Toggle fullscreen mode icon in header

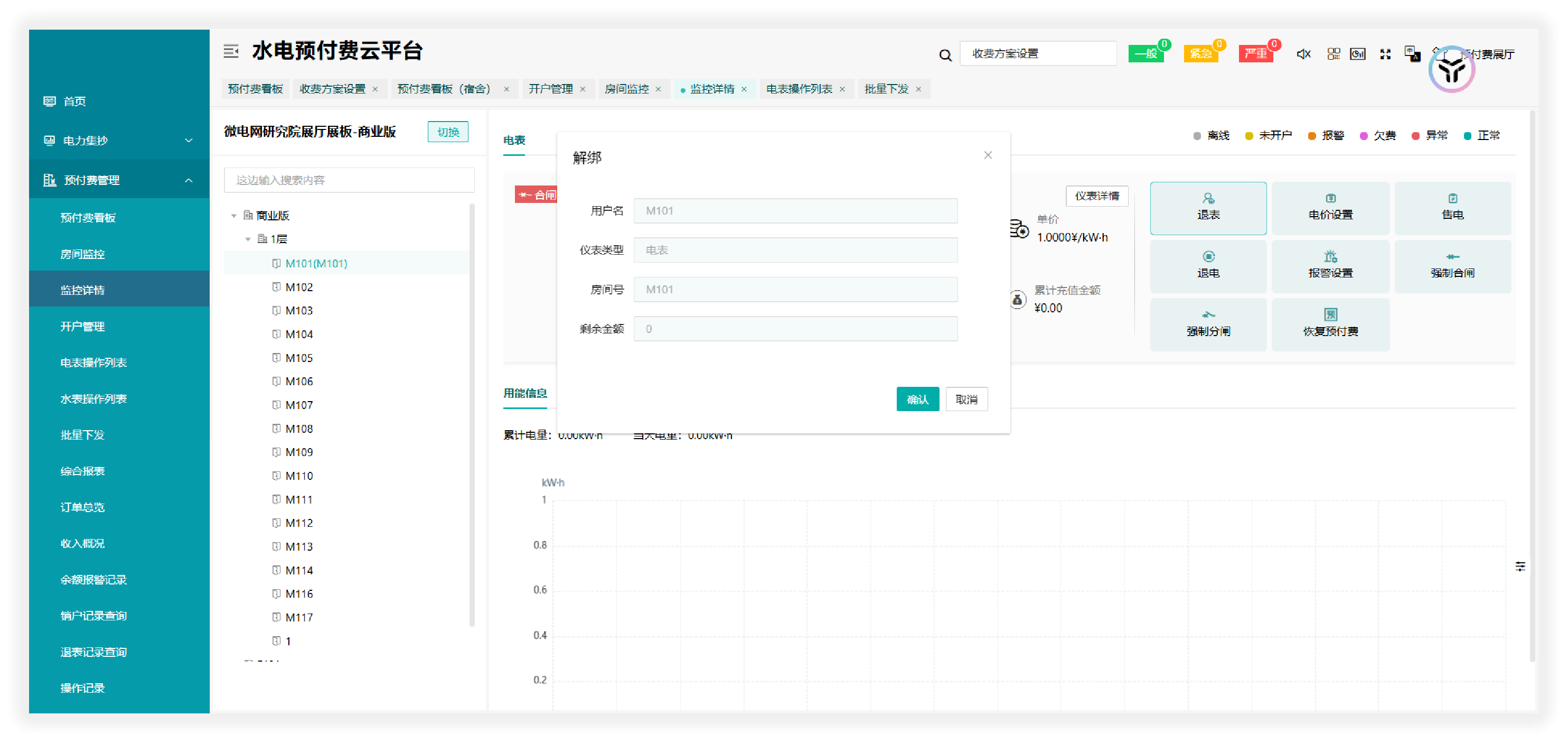(x=1385, y=53)
